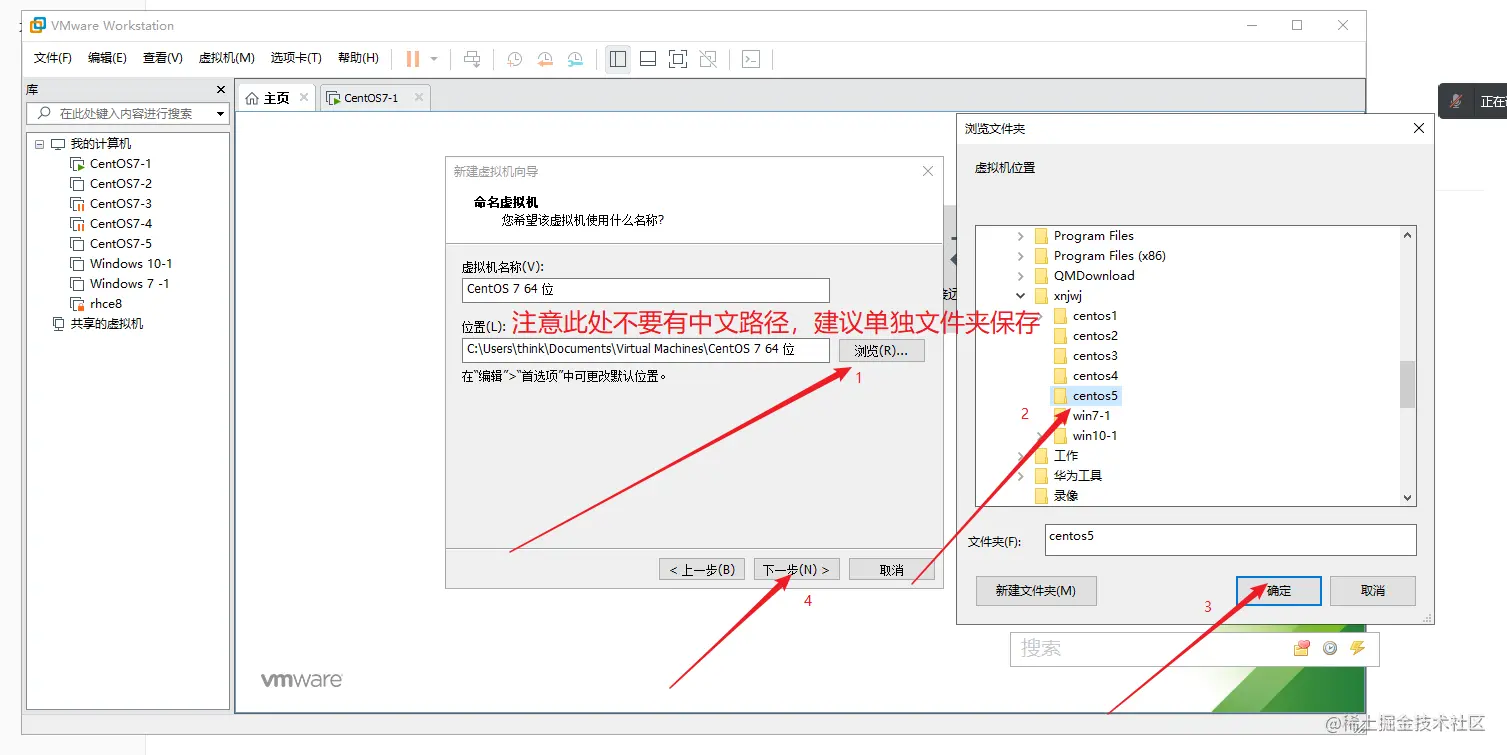Collapse the xnjwj folder tree
Image resolution: width=1507 pixels, height=755 pixels.
tap(1019, 295)
